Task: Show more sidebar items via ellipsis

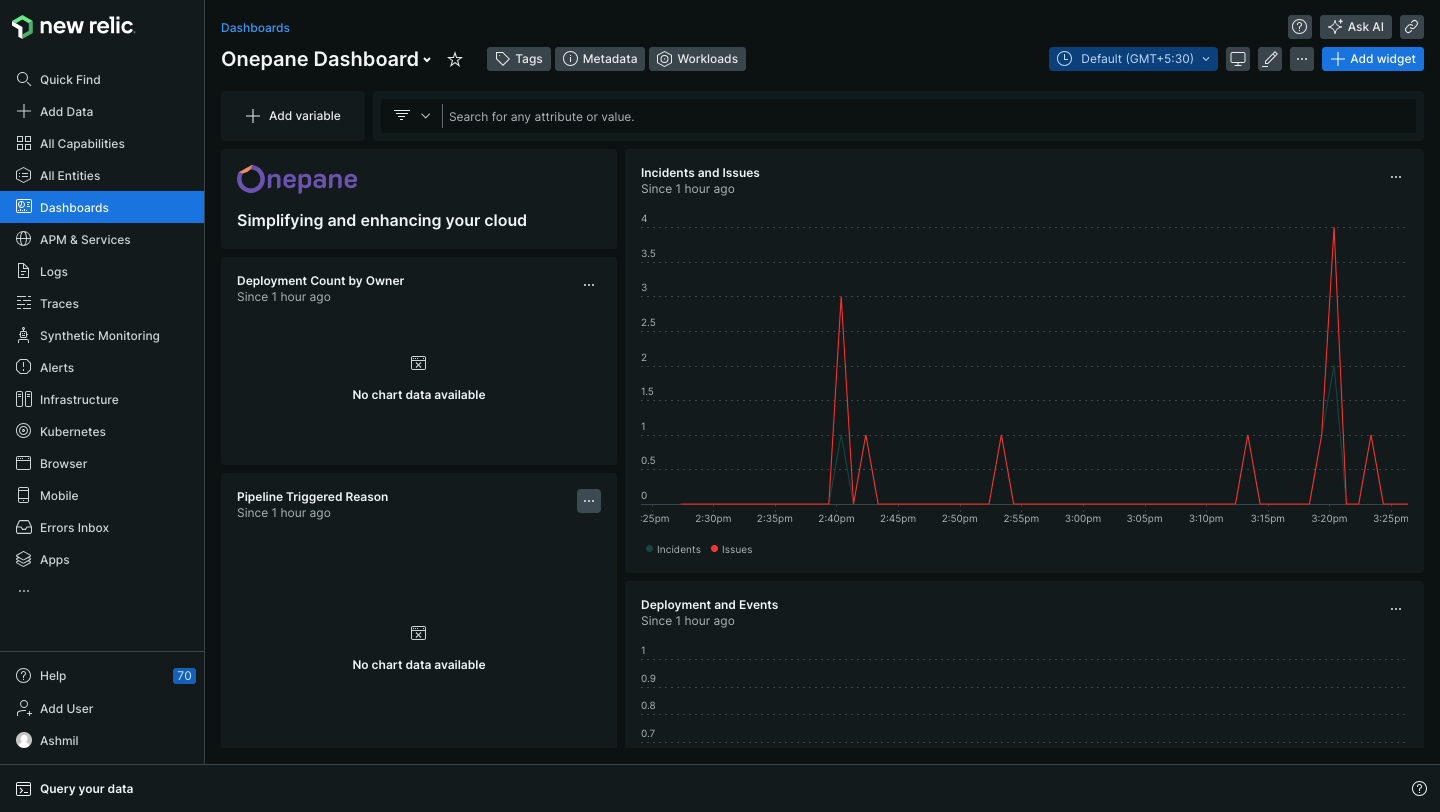Action: [24, 591]
